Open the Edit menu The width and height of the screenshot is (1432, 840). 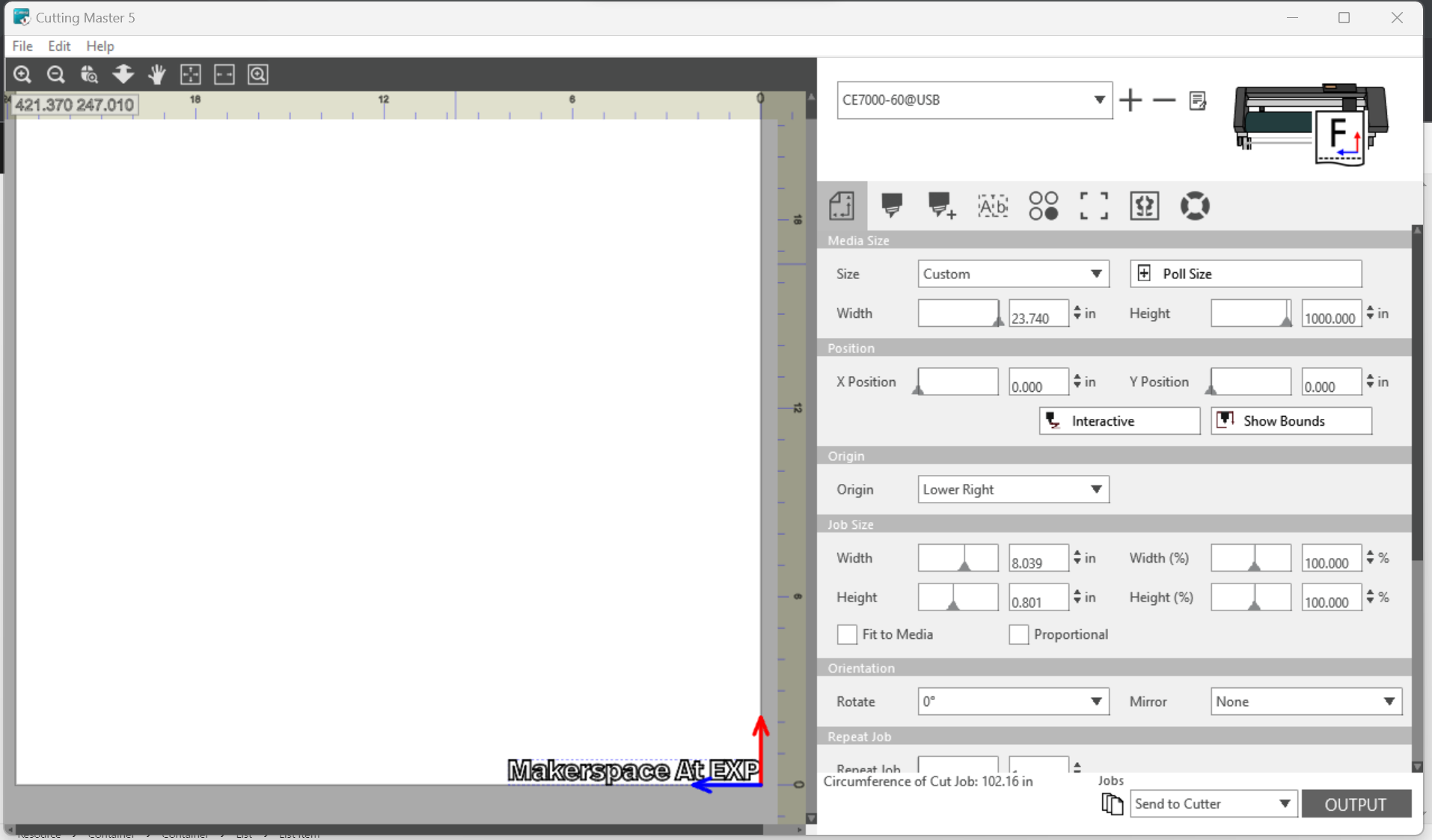point(59,46)
